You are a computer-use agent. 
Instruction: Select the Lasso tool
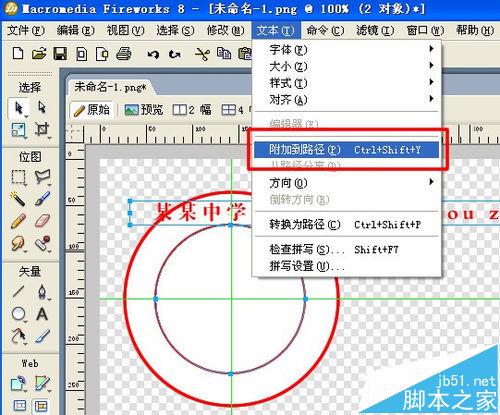[x=43, y=176]
